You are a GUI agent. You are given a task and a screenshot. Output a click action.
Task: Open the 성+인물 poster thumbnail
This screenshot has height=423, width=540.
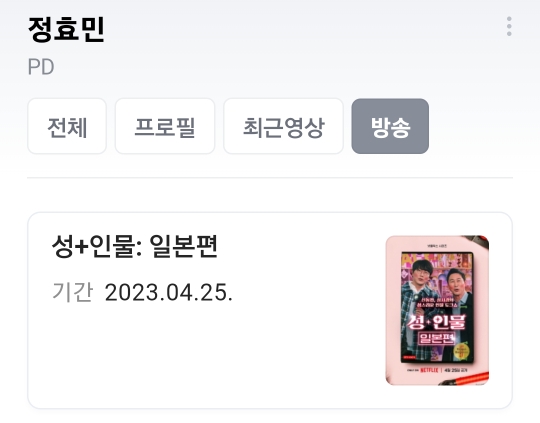click(437, 310)
